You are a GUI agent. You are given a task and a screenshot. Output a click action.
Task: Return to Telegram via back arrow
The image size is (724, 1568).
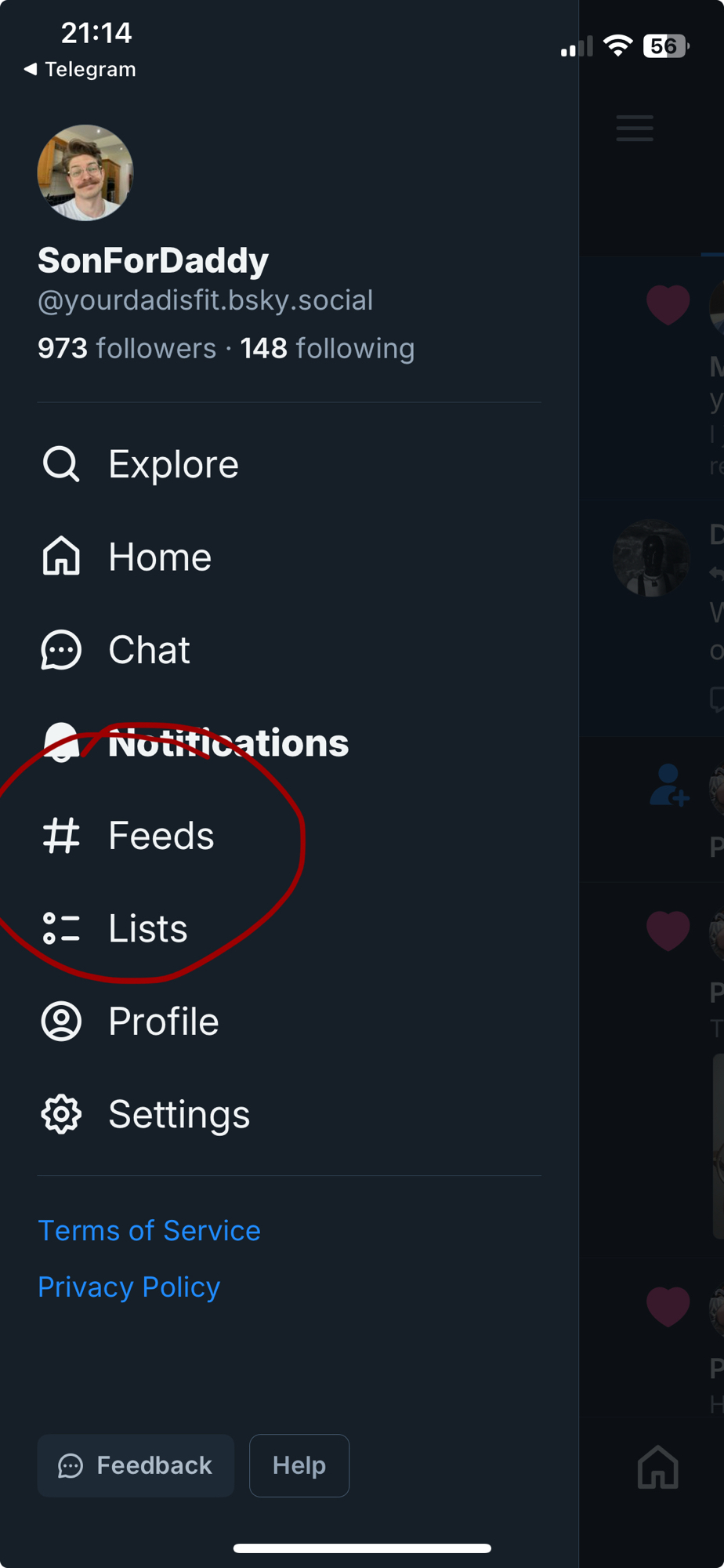(80, 69)
